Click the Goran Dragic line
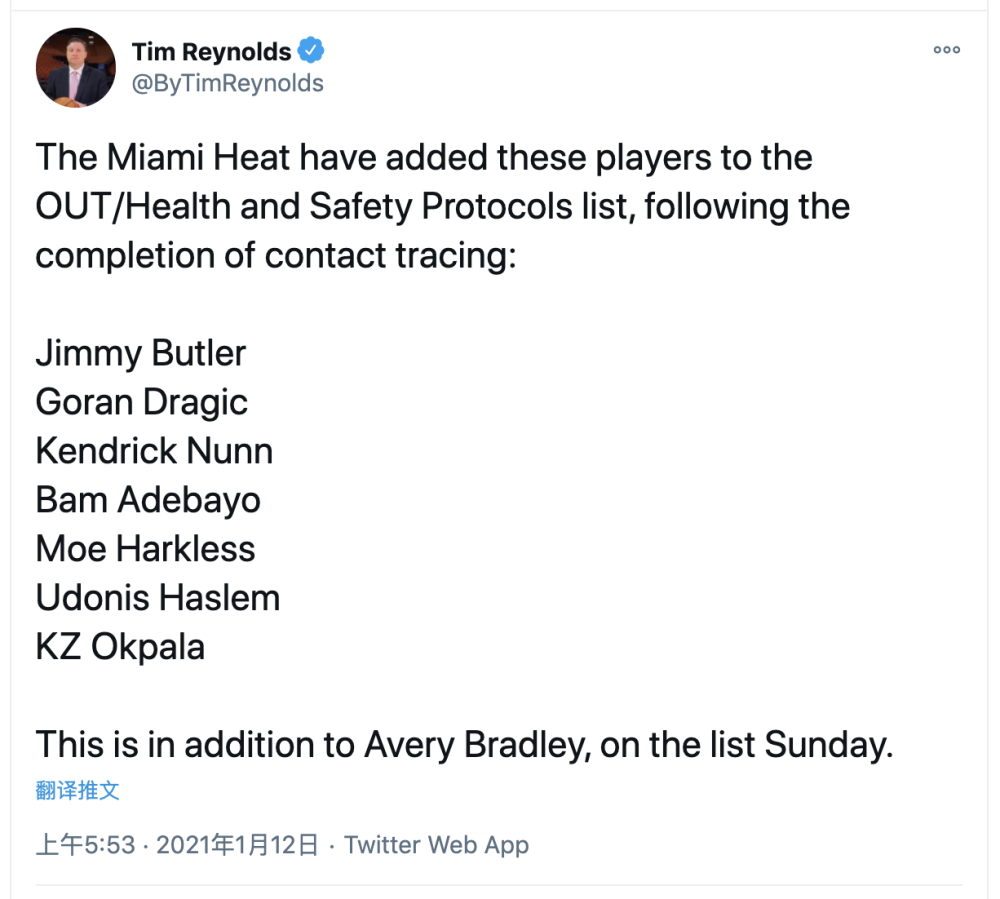Screen dimensions: 1000x899 tap(142, 402)
